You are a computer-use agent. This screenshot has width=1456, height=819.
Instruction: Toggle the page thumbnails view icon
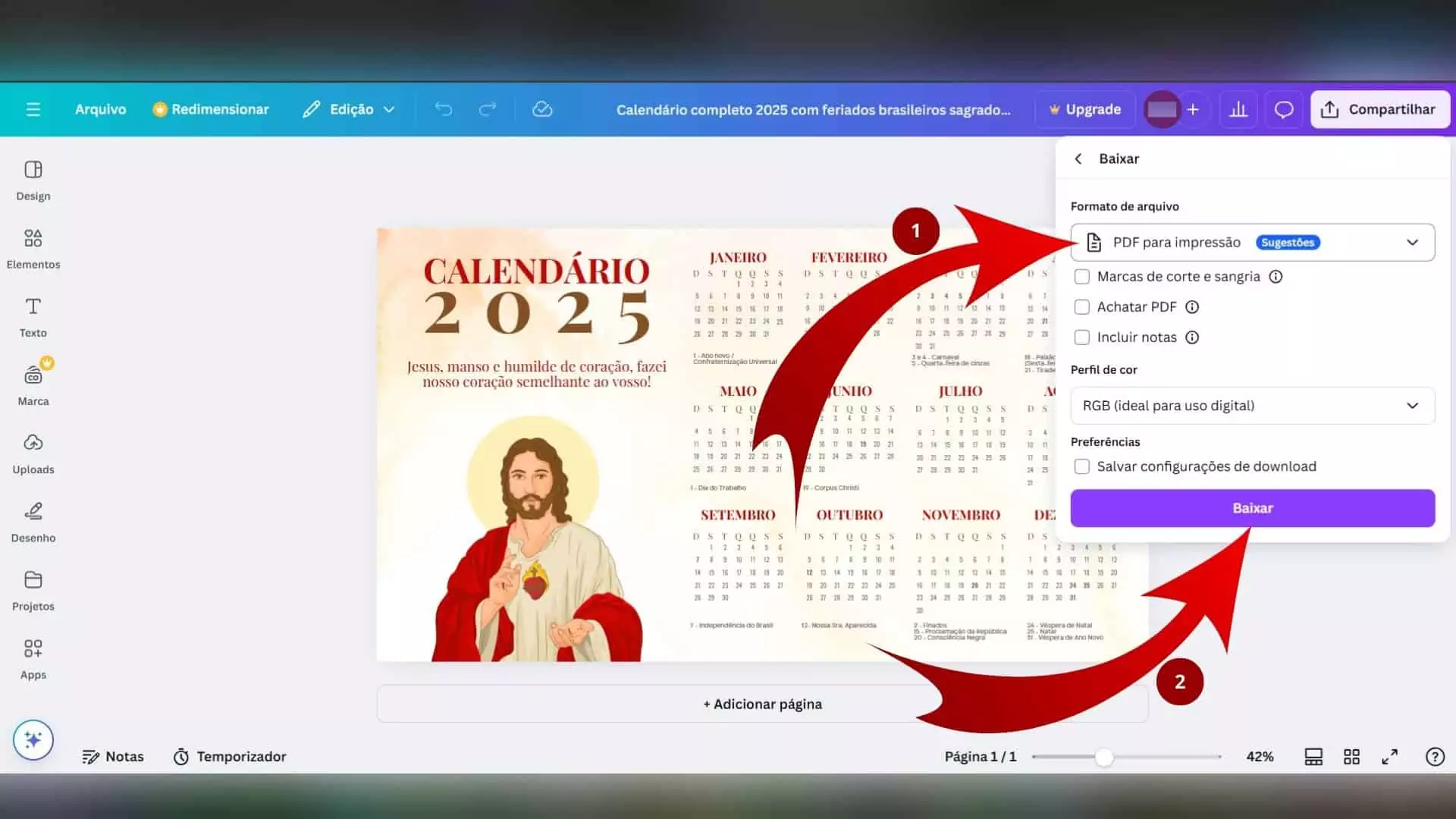click(1313, 757)
